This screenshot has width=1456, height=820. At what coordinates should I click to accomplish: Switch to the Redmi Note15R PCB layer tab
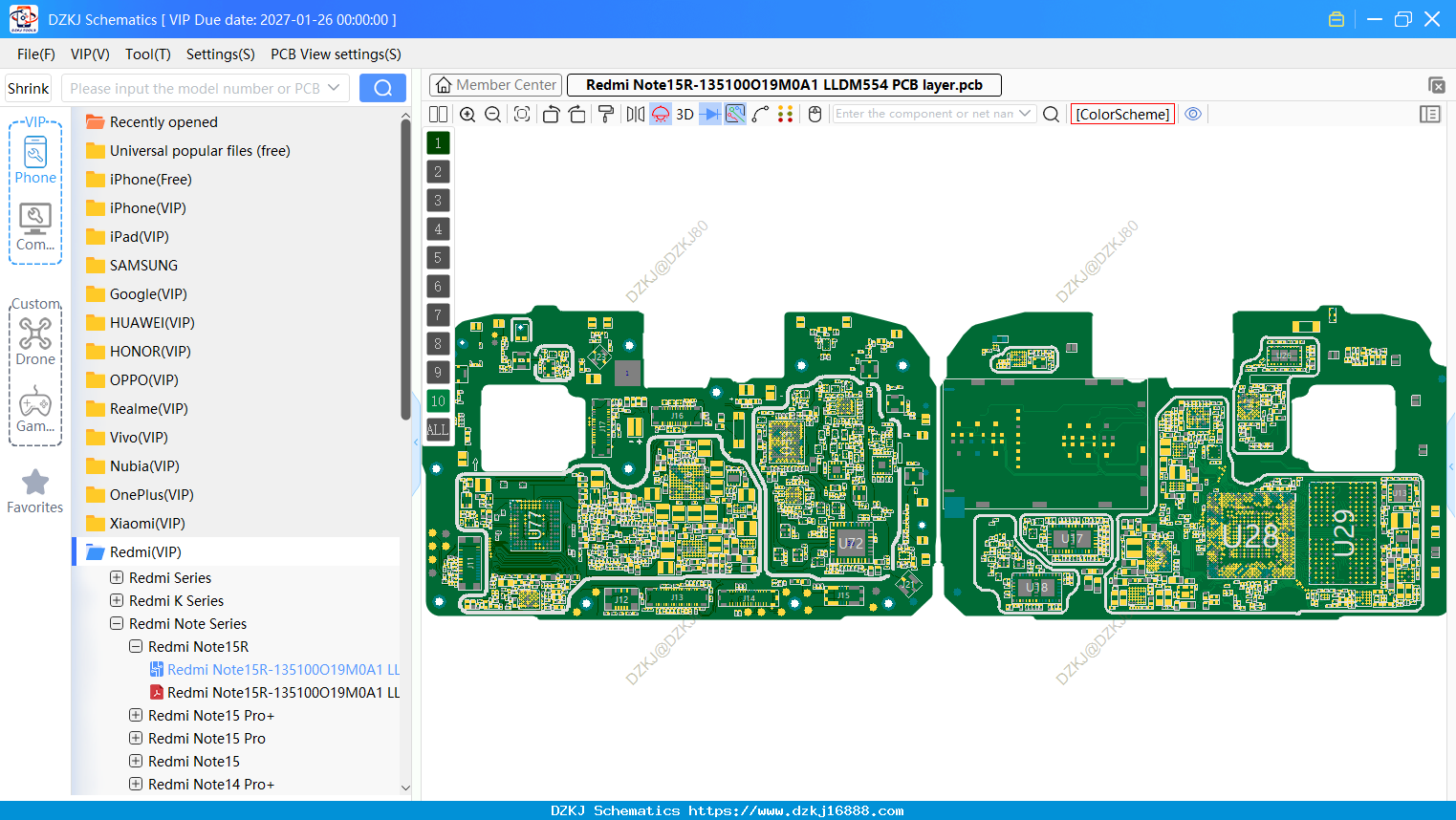point(784,85)
